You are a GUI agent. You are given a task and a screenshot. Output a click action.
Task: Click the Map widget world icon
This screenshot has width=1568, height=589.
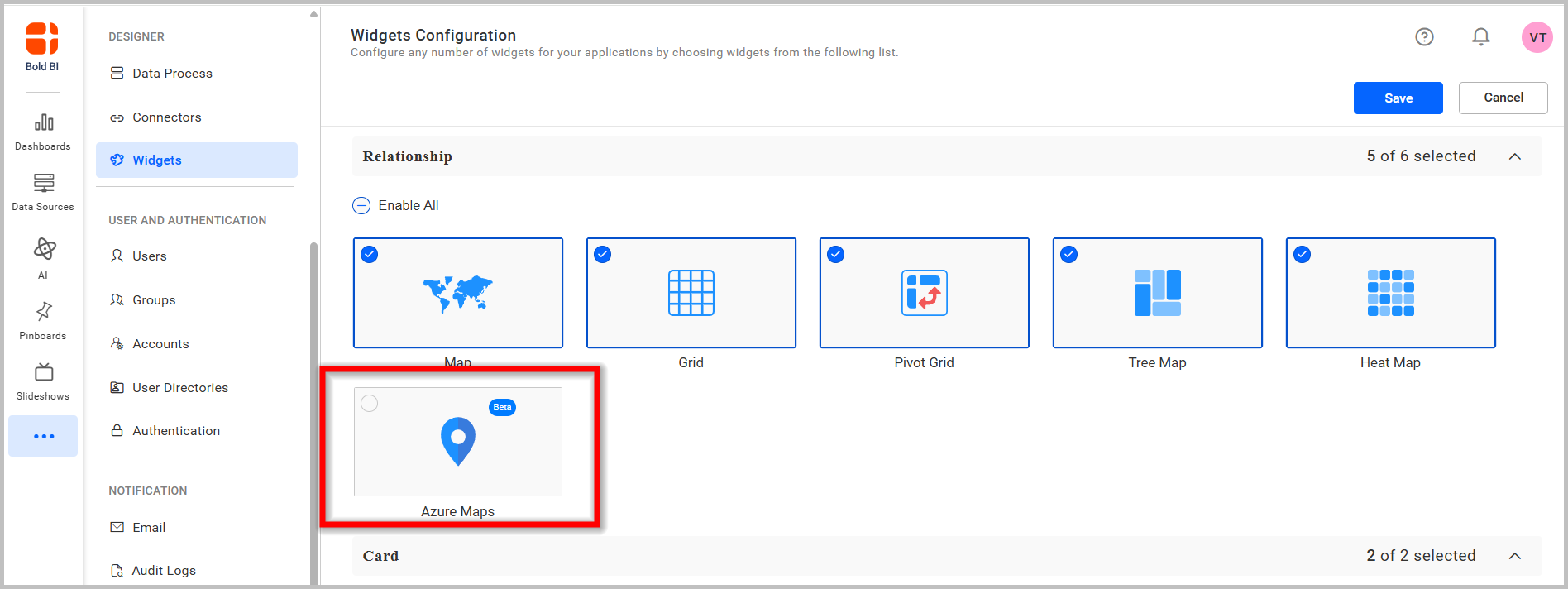457,294
